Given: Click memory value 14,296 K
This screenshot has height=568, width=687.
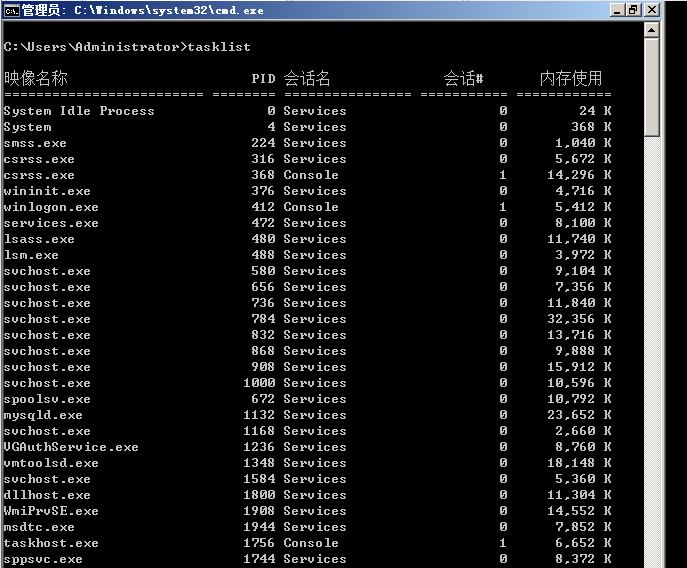Looking at the screenshot, I should point(579,175).
